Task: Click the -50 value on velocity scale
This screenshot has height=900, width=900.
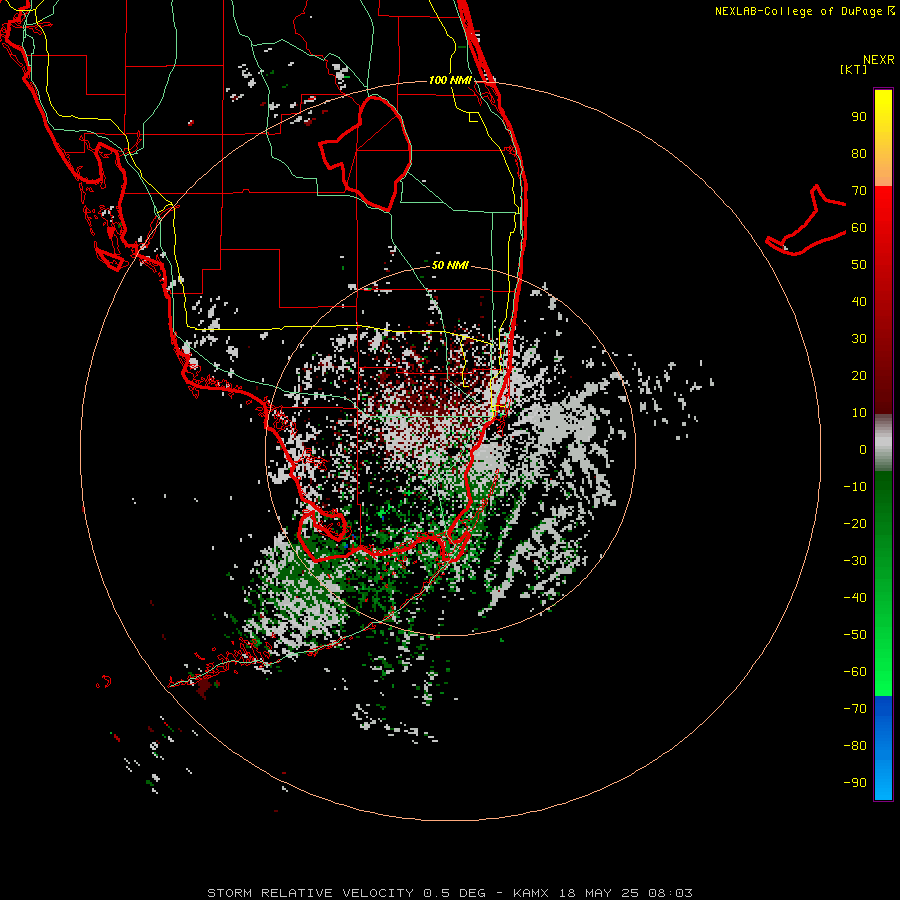Action: 855,635
